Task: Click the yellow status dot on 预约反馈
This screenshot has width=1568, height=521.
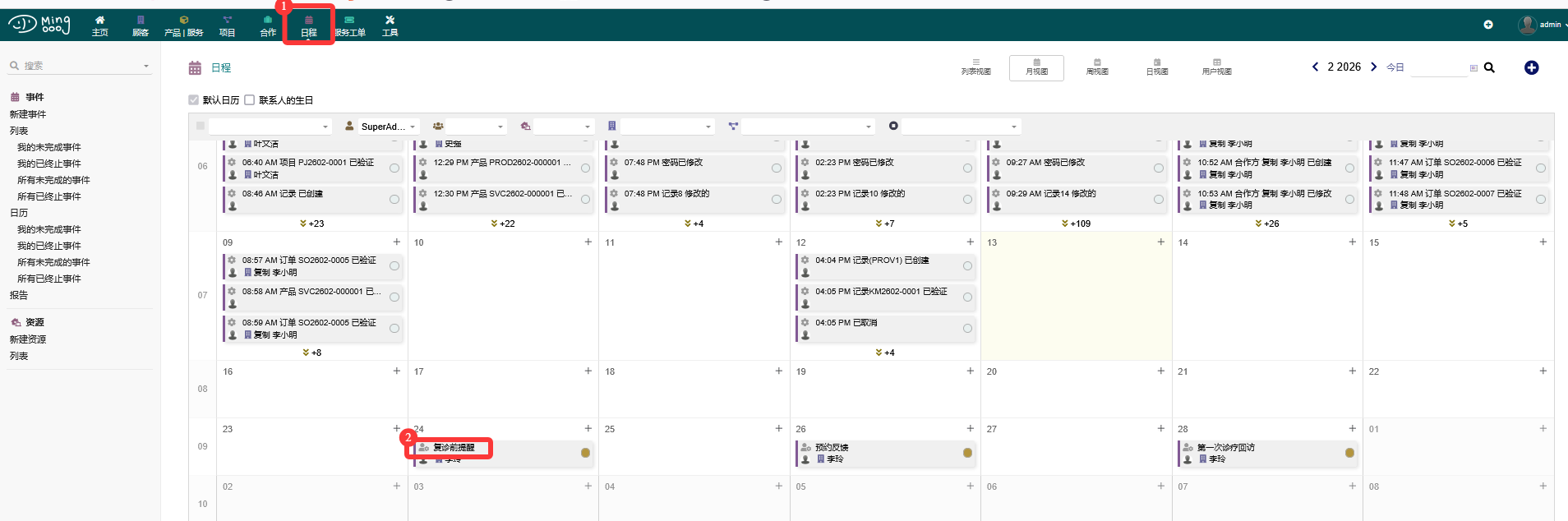Action: point(967,453)
